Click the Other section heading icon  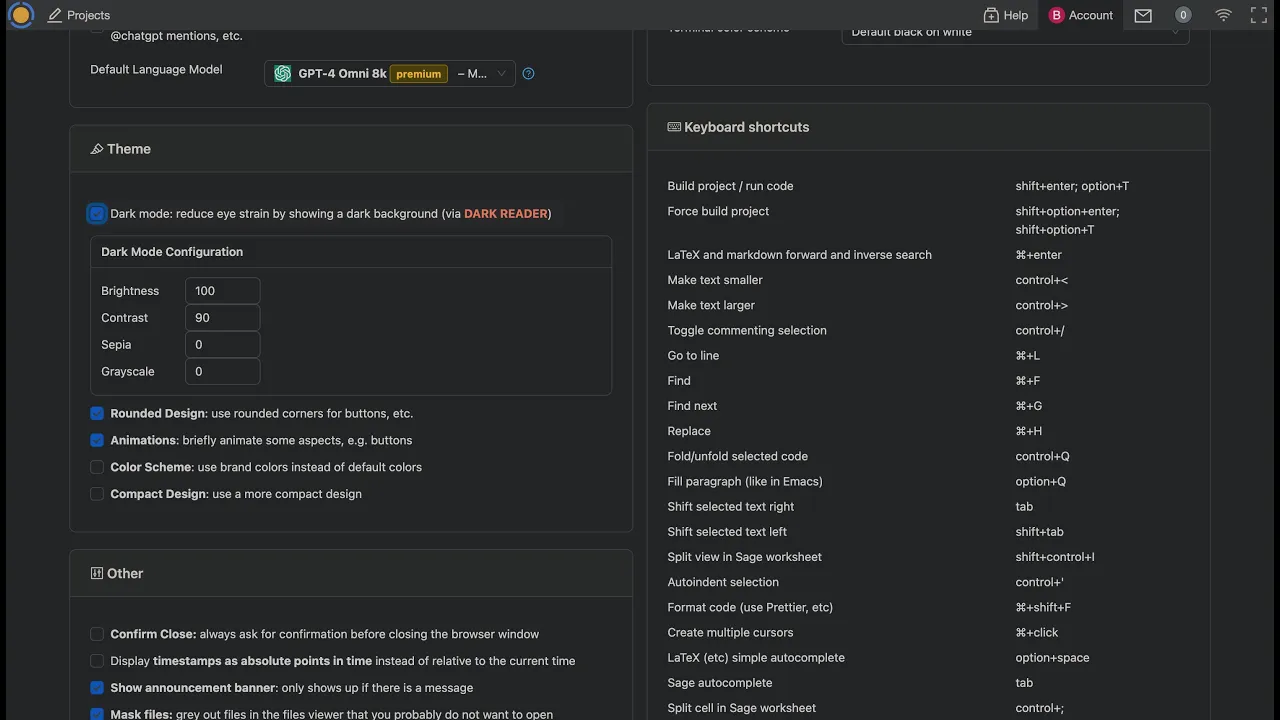tap(97, 573)
